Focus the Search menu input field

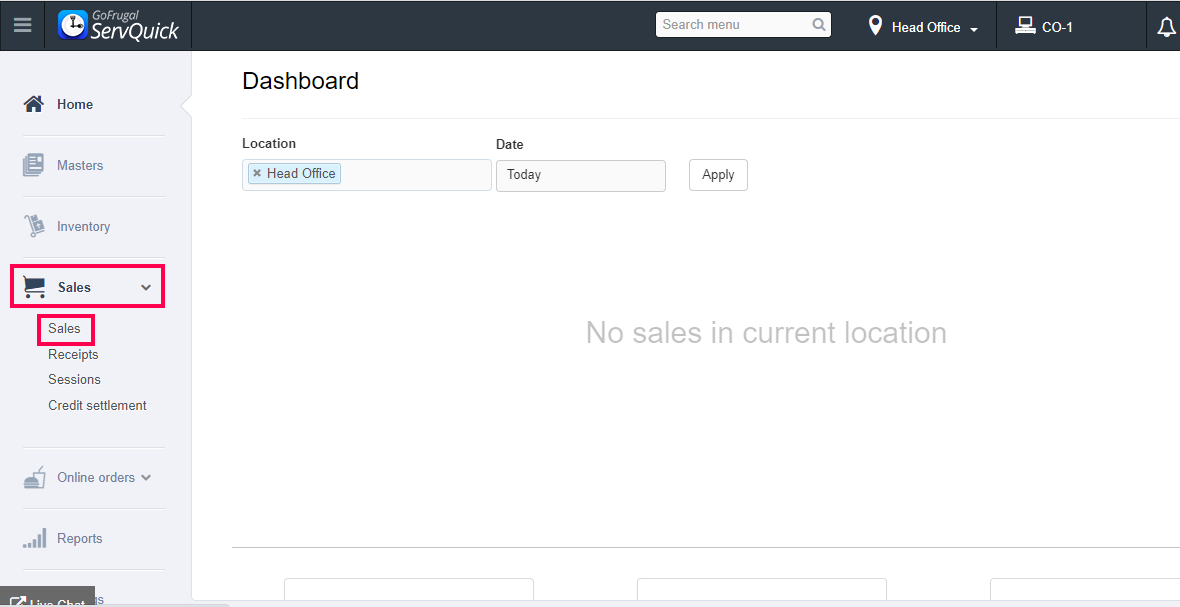(x=734, y=25)
